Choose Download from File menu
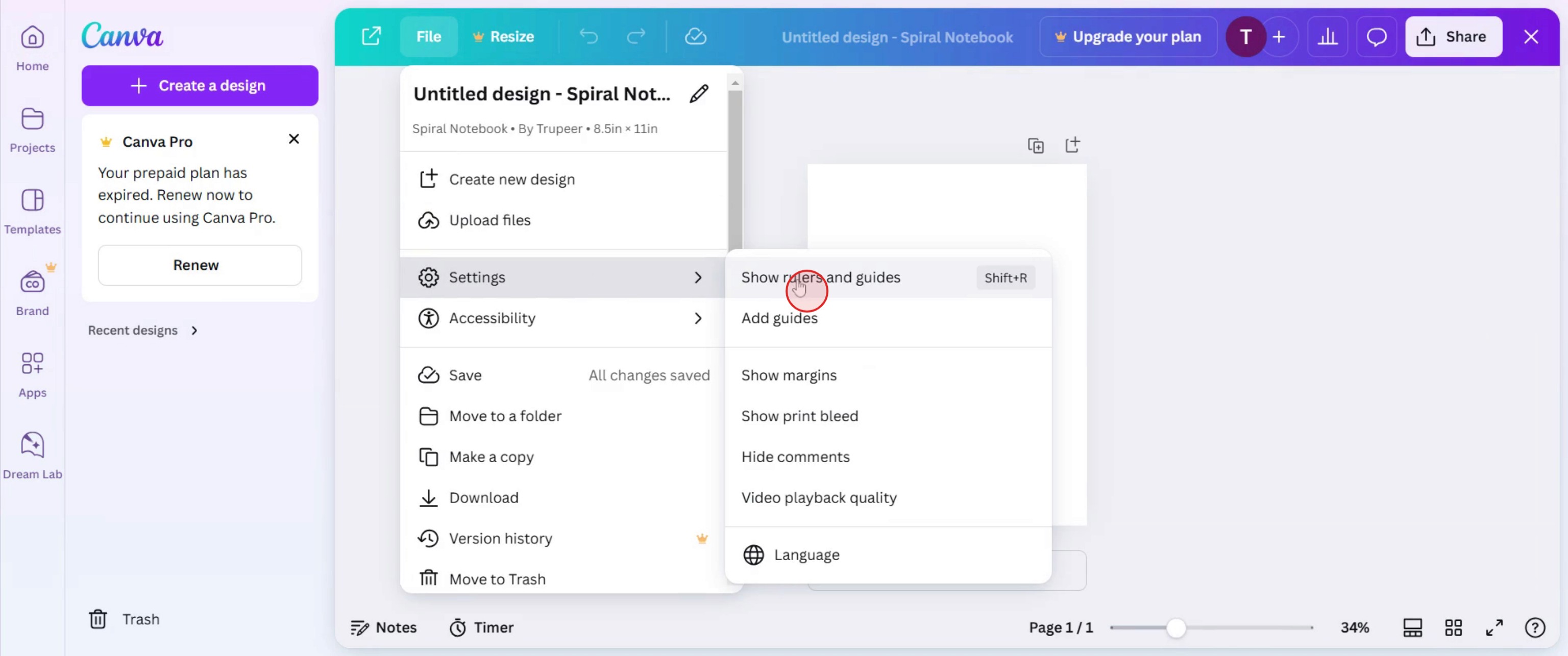This screenshot has width=1568, height=656. click(x=563, y=498)
